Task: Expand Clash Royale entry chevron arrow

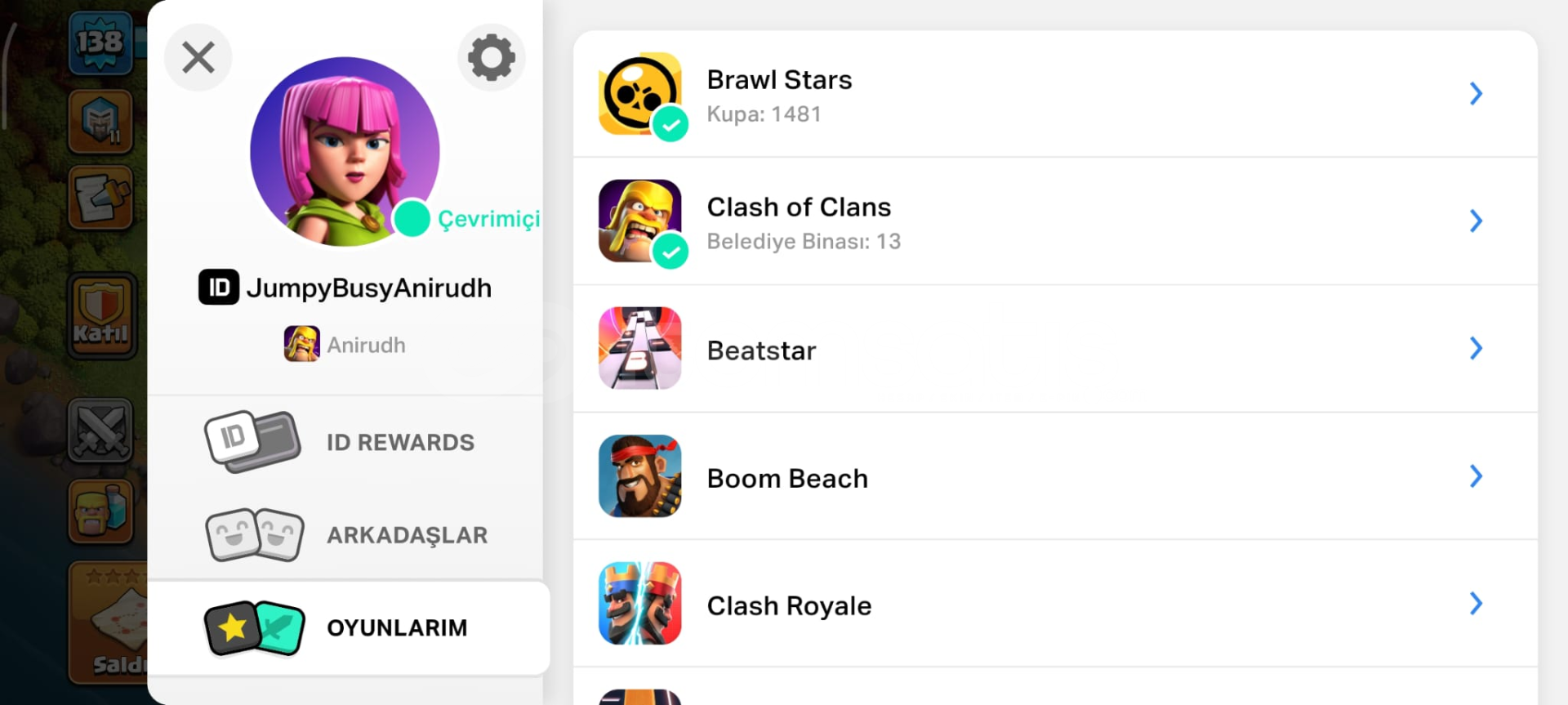Action: coord(1476,604)
